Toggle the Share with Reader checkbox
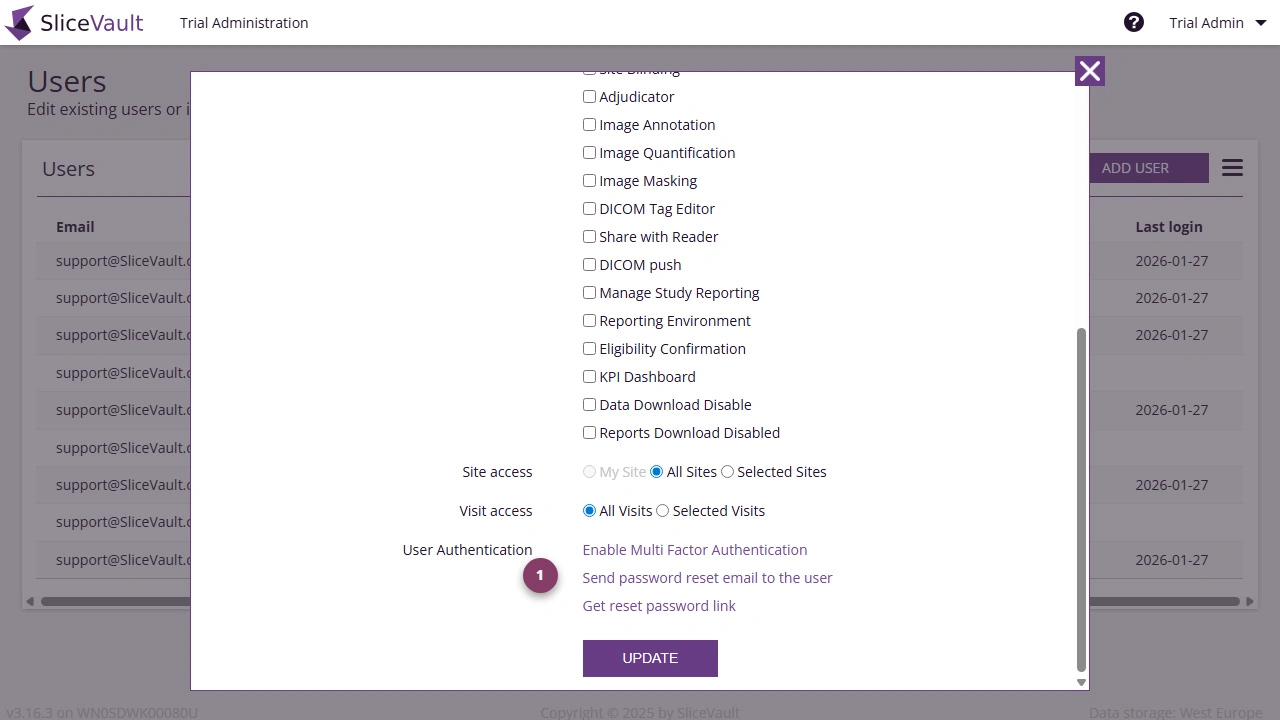The height and width of the screenshot is (720, 1280). tap(589, 236)
